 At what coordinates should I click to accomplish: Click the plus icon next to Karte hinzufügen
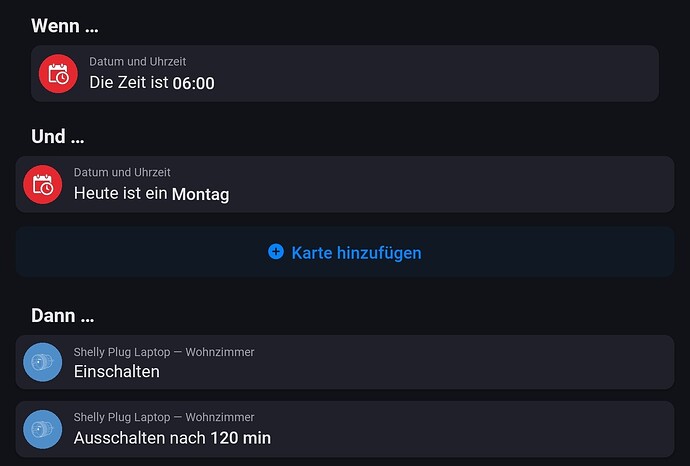(x=276, y=252)
